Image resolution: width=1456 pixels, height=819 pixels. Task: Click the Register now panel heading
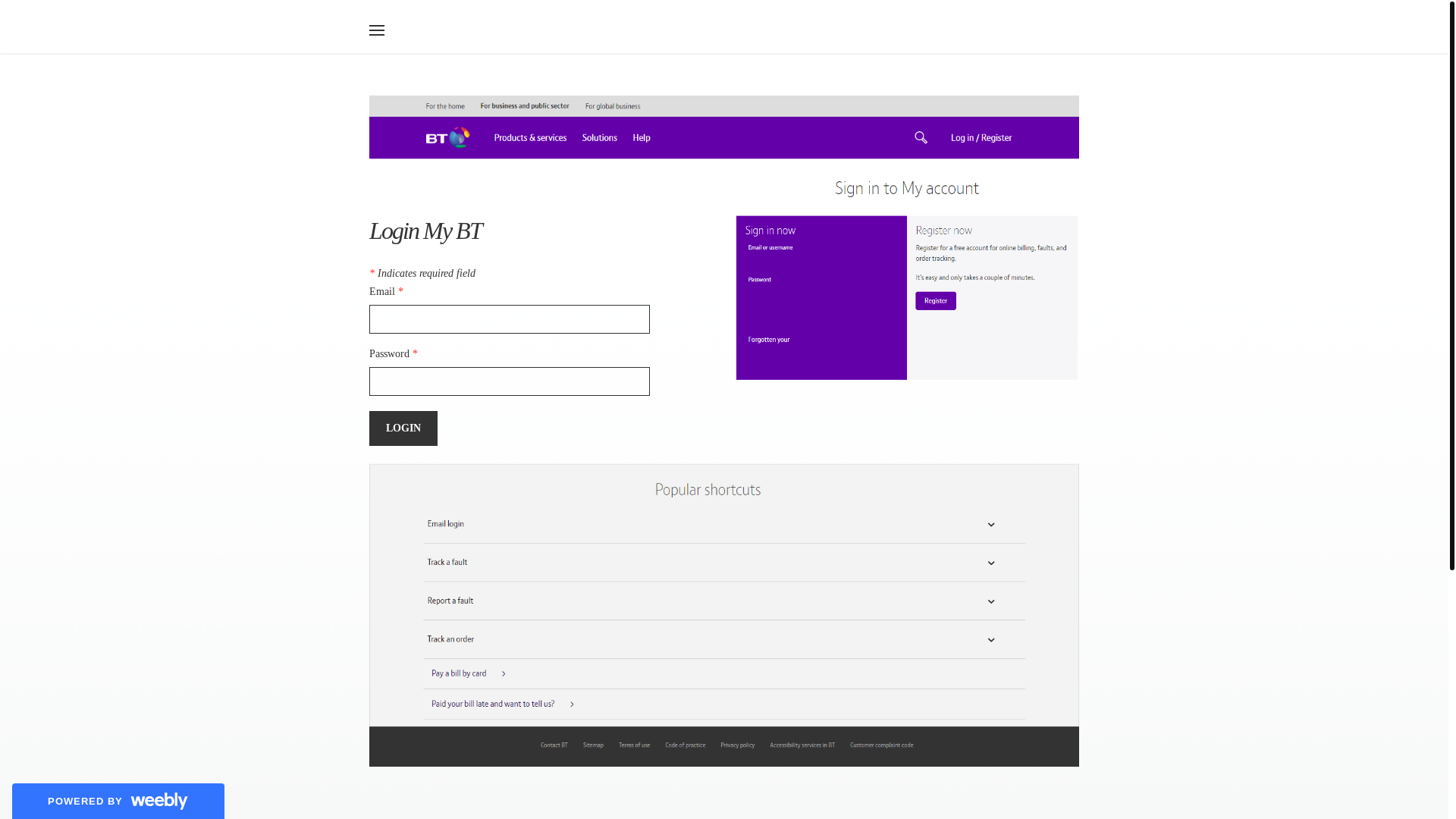tap(943, 231)
